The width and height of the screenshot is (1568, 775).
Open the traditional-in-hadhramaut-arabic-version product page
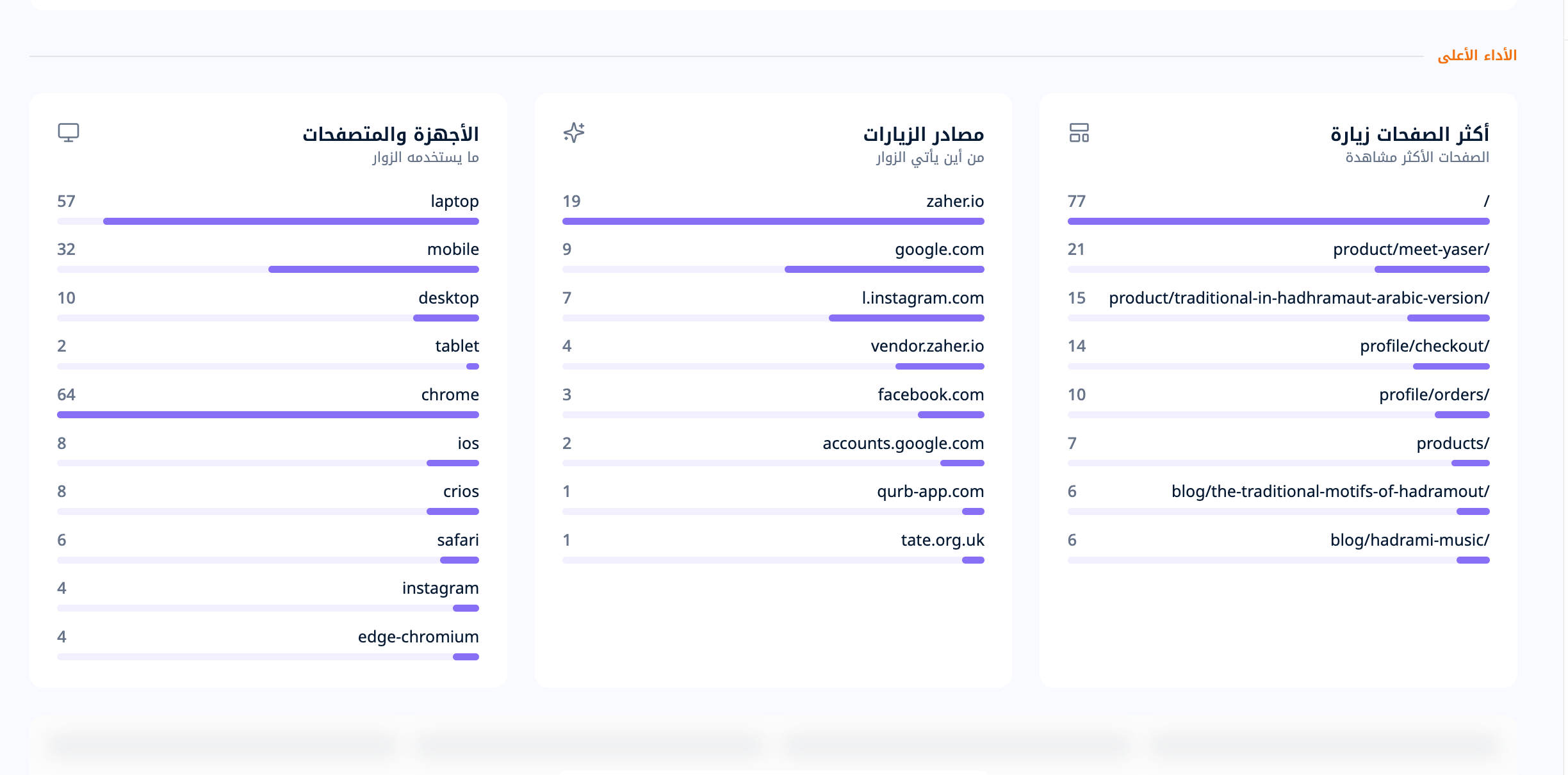[x=1299, y=298]
